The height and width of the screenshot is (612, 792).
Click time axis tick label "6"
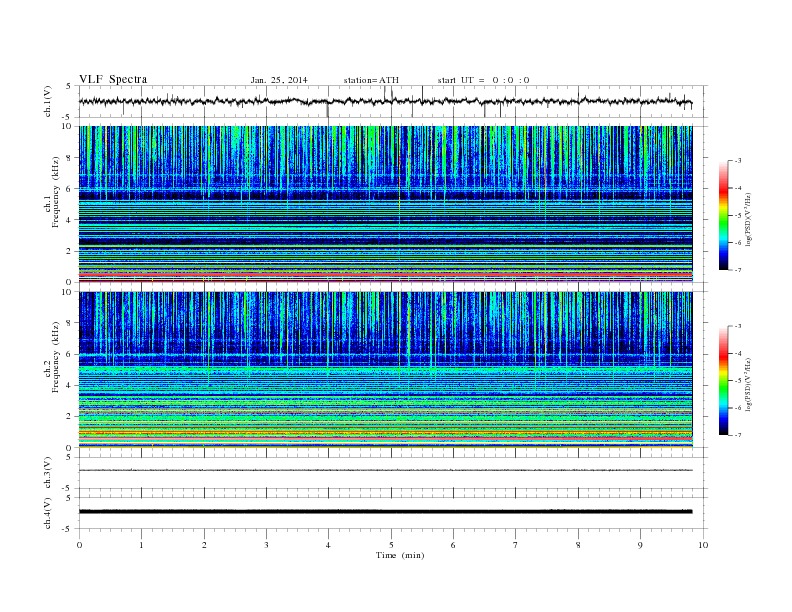tap(453, 545)
